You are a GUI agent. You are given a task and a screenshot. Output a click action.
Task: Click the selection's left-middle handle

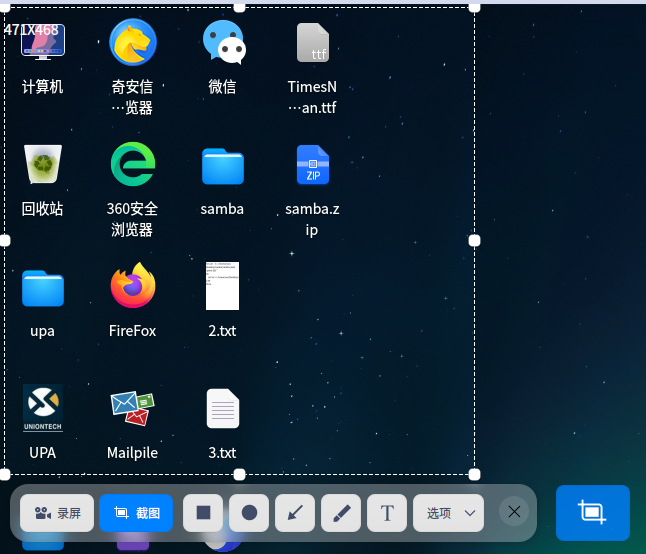coord(5,241)
